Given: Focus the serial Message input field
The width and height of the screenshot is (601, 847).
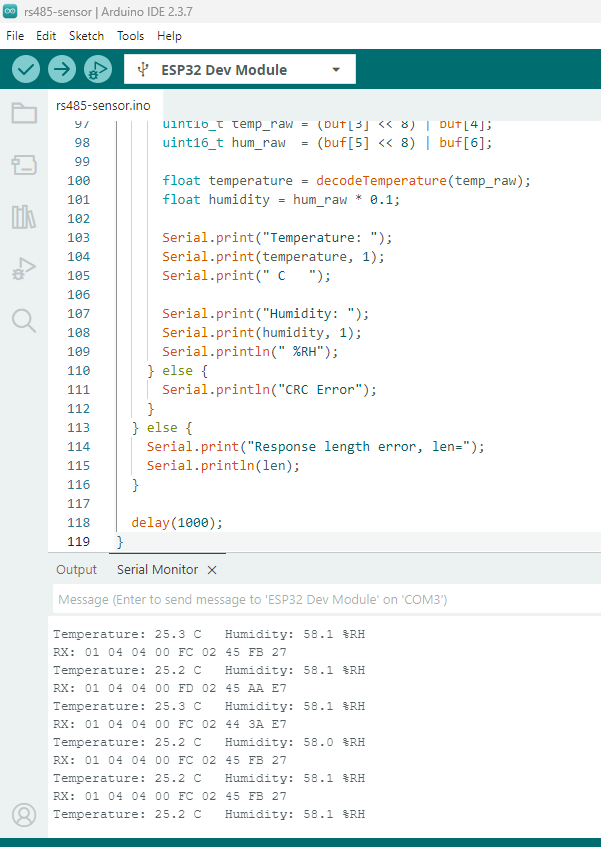Looking at the screenshot, I should (x=327, y=599).
